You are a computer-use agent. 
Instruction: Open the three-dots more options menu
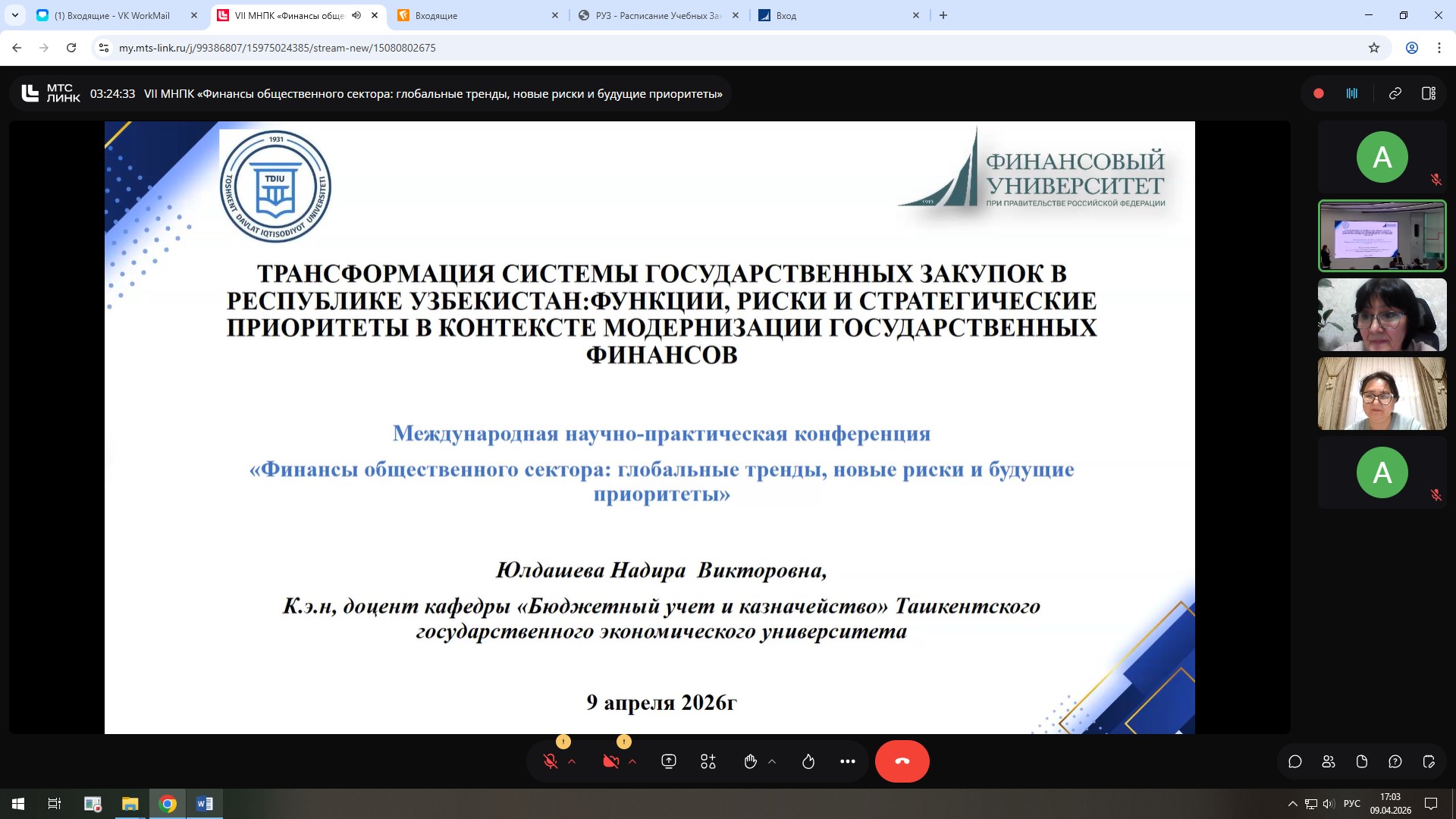click(848, 761)
